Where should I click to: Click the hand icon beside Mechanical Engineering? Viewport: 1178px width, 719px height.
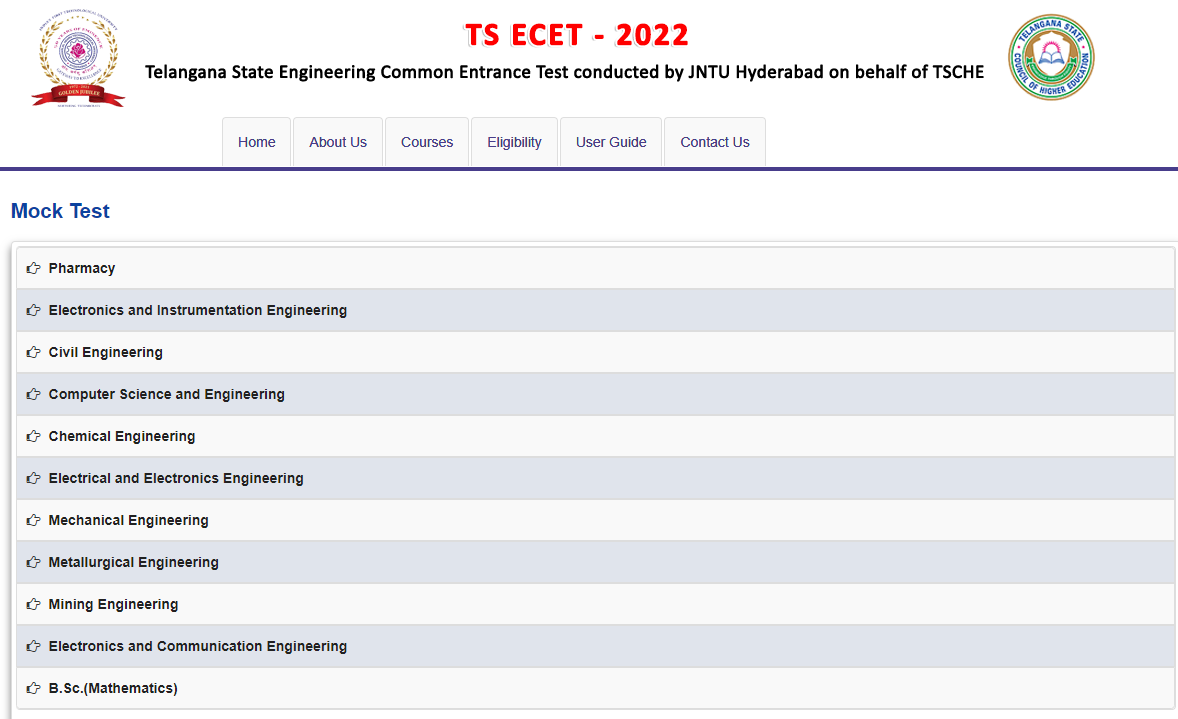click(32, 519)
